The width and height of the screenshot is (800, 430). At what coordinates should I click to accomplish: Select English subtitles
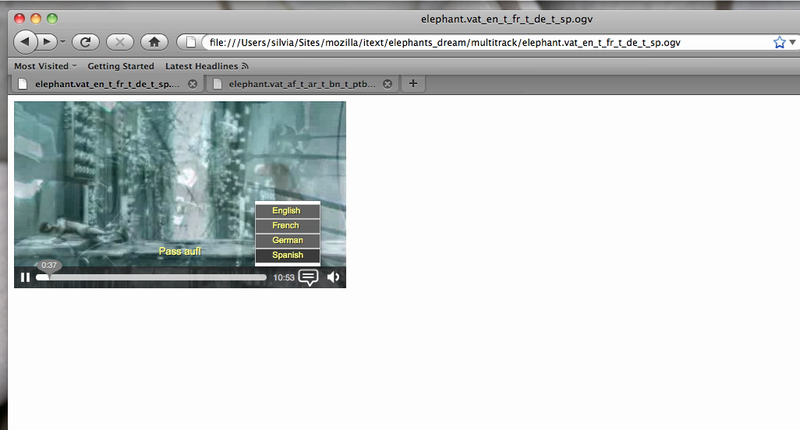coord(286,211)
